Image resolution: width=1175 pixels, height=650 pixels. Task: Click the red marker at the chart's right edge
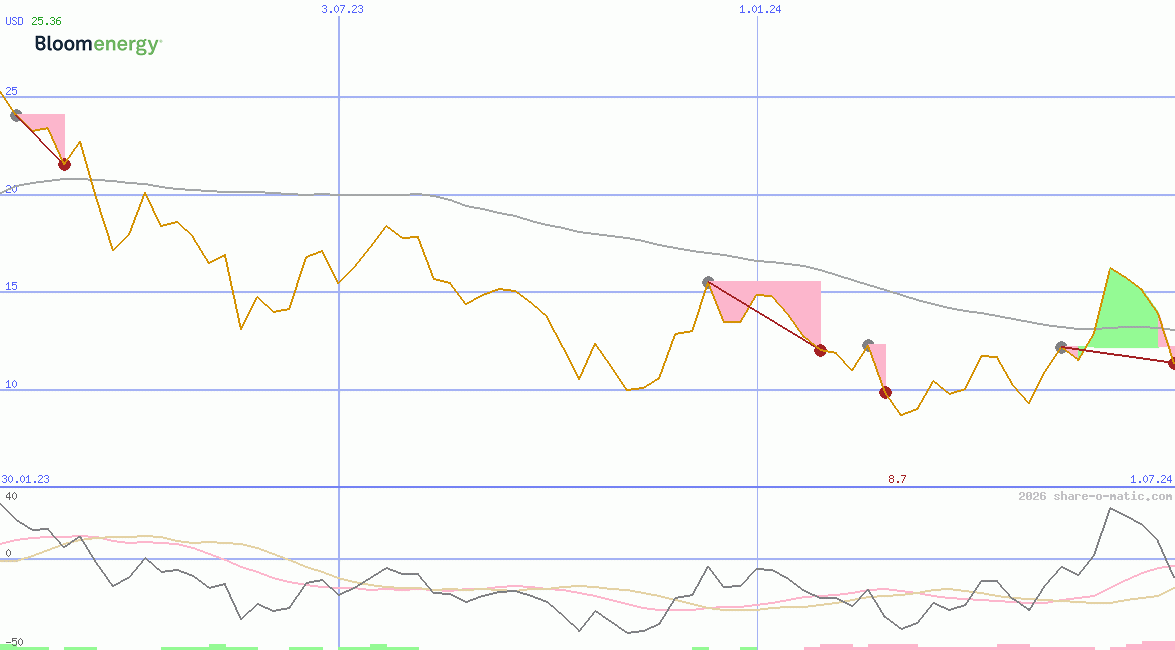[1171, 361]
